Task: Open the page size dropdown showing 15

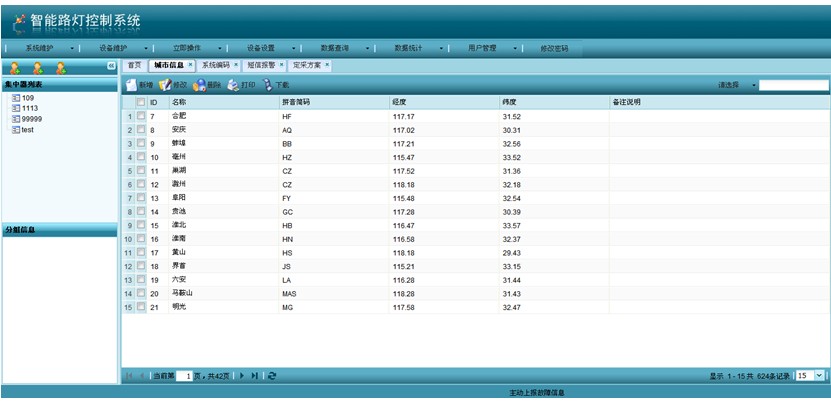Action: click(820, 375)
